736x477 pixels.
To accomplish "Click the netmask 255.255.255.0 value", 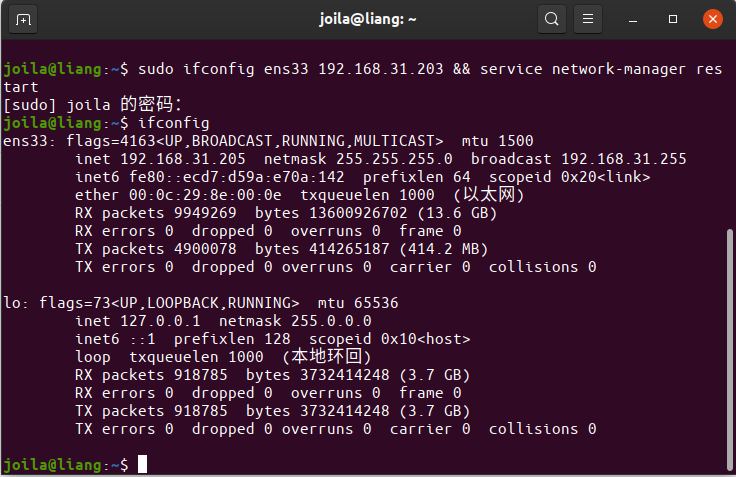I will pos(394,159).
